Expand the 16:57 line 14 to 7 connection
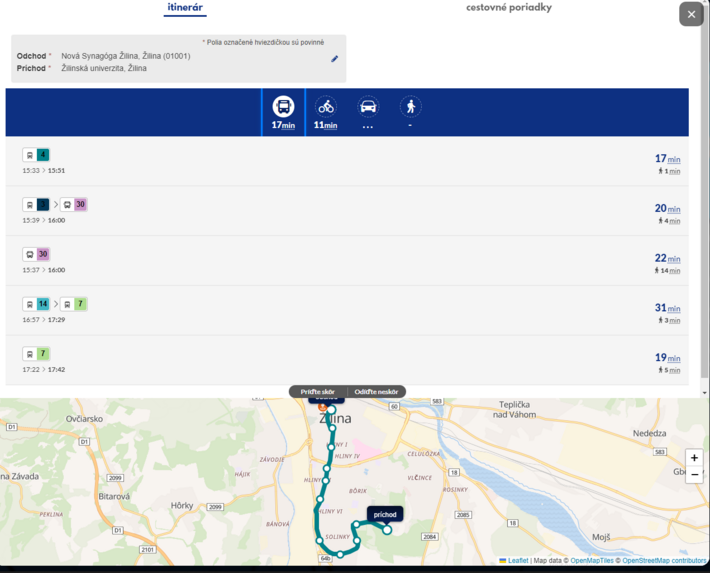The height and width of the screenshot is (573, 710). coord(350,311)
